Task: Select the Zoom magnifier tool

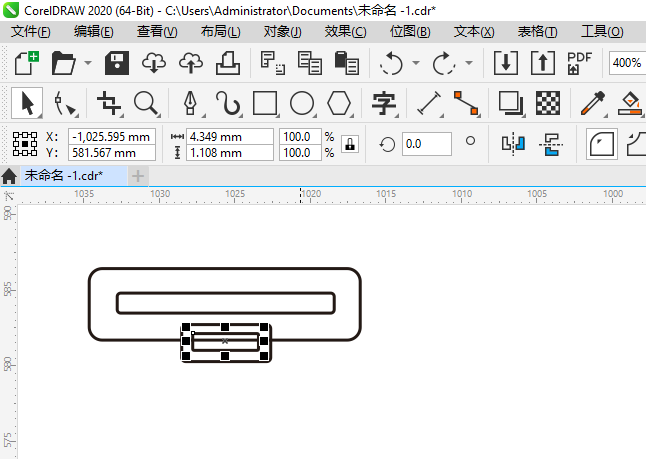Action: coord(146,103)
